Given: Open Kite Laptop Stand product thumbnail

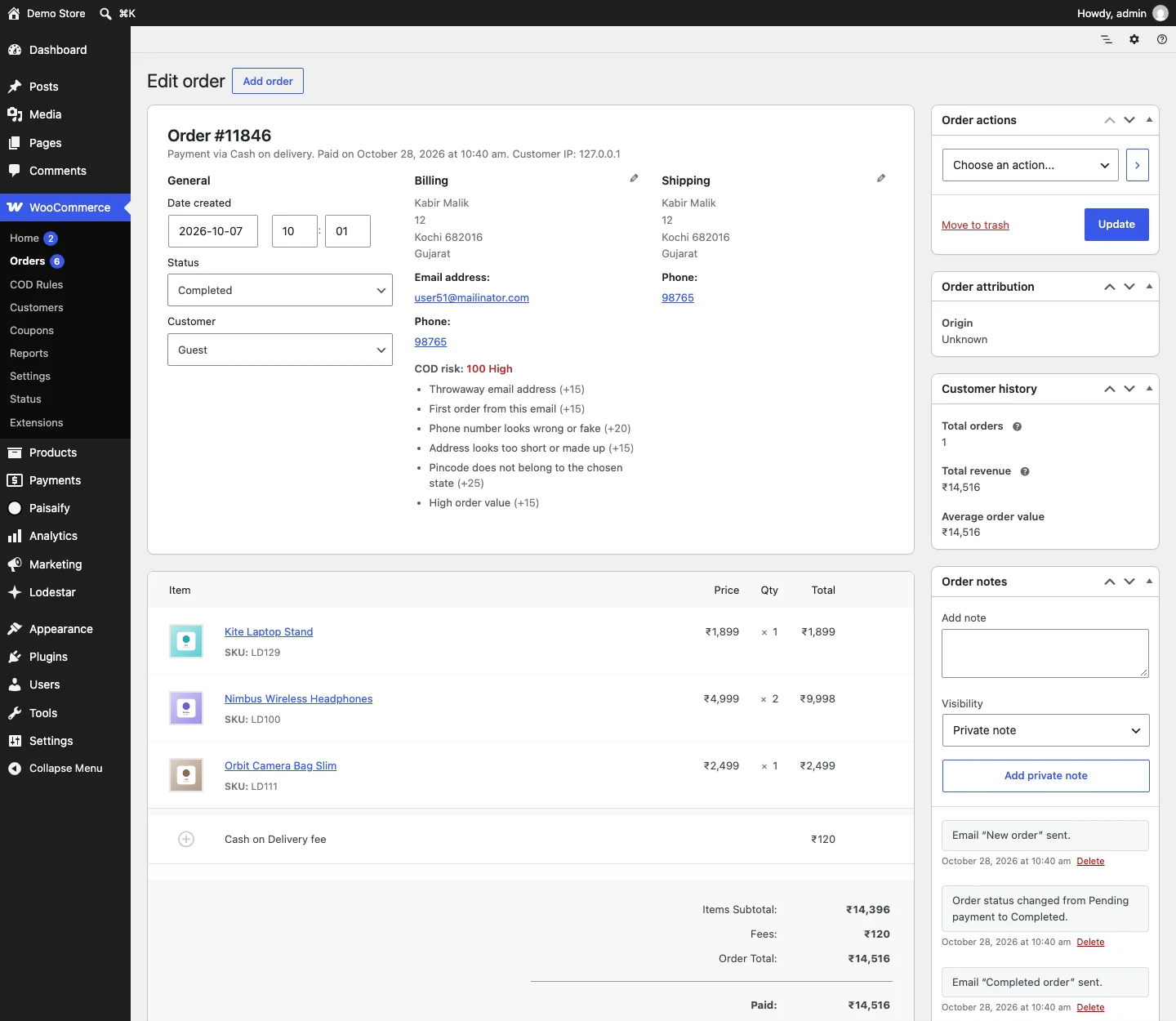Looking at the screenshot, I should pyautogui.click(x=186, y=641).
